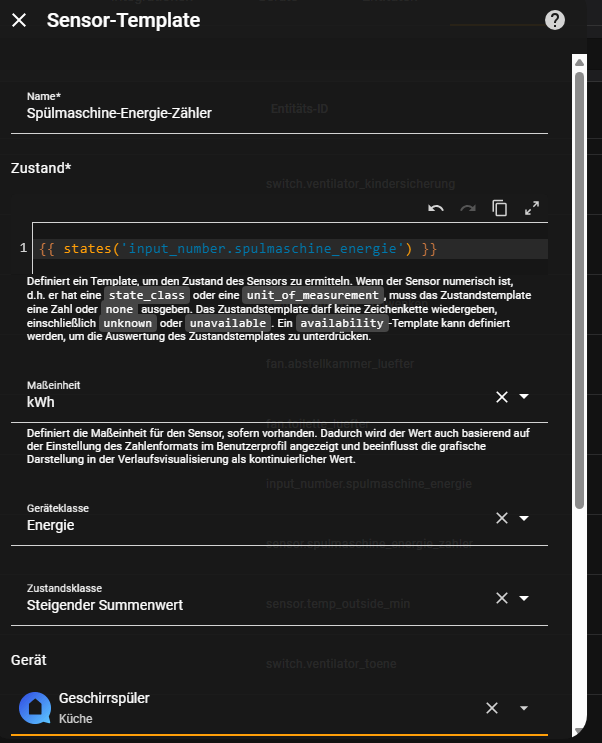Clear the Geräteklasse Energie selection
The image size is (602, 743).
(x=502, y=518)
